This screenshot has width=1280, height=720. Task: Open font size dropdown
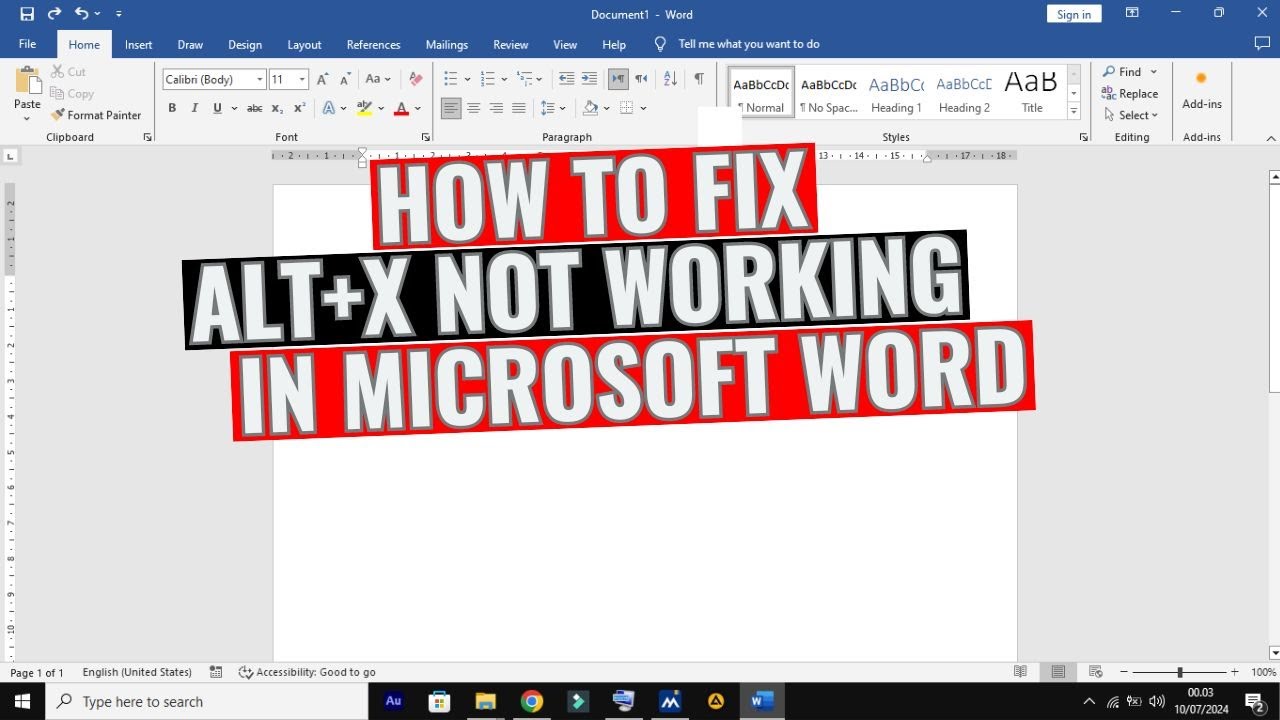[x=302, y=79]
